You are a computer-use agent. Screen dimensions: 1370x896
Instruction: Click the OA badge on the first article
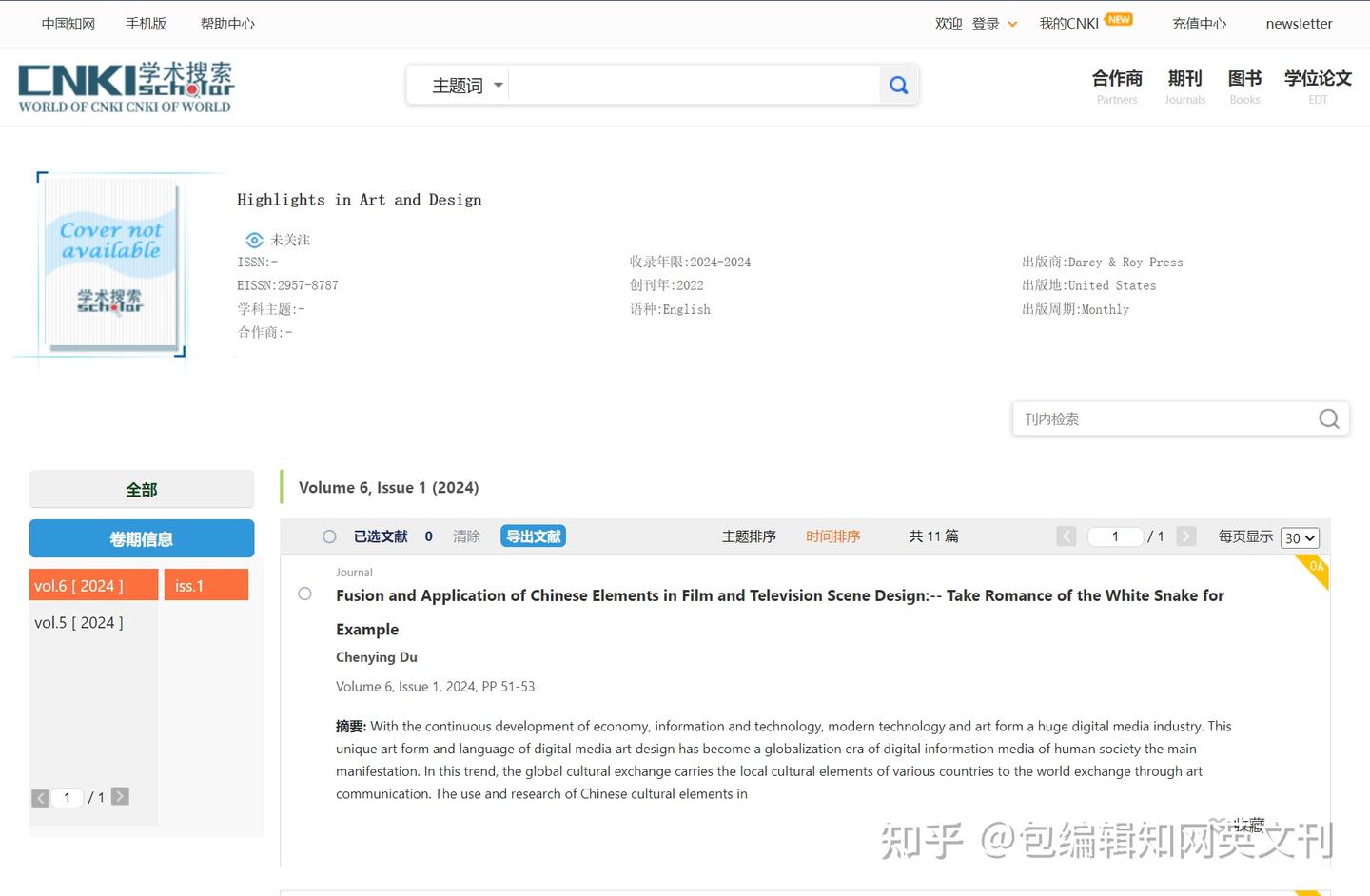click(x=1314, y=568)
